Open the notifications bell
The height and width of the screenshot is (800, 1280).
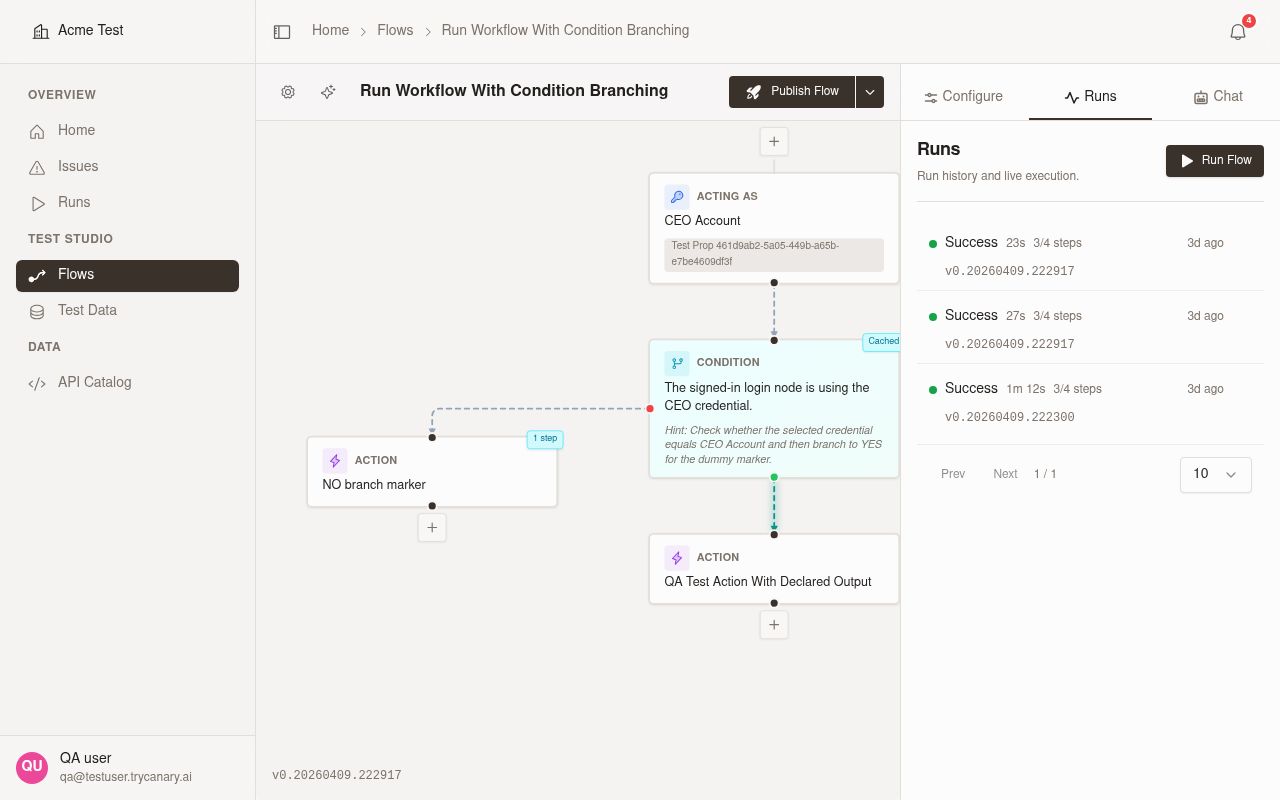pyautogui.click(x=1238, y=32)
